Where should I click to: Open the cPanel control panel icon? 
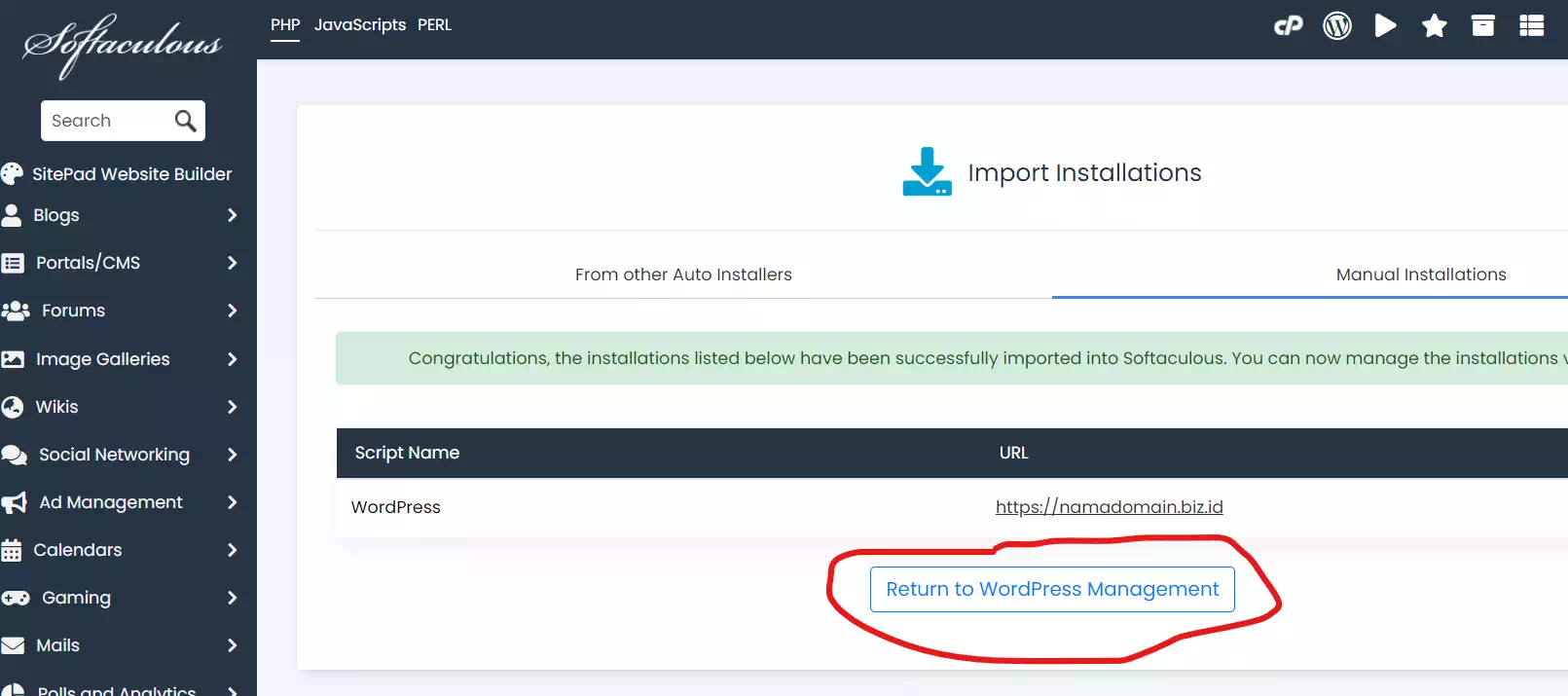pos(1288,25)
